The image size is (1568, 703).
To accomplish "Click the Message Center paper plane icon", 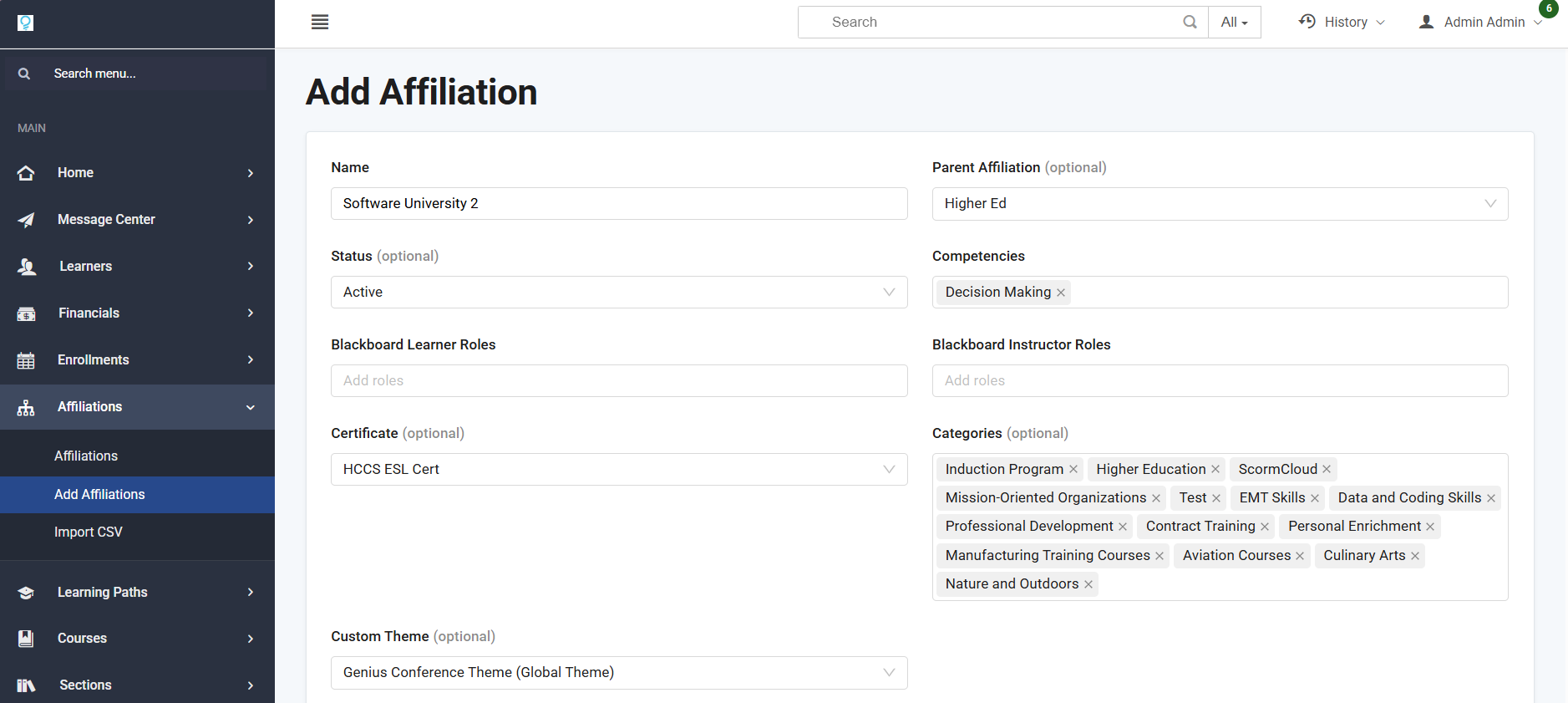I will point(27,220).
